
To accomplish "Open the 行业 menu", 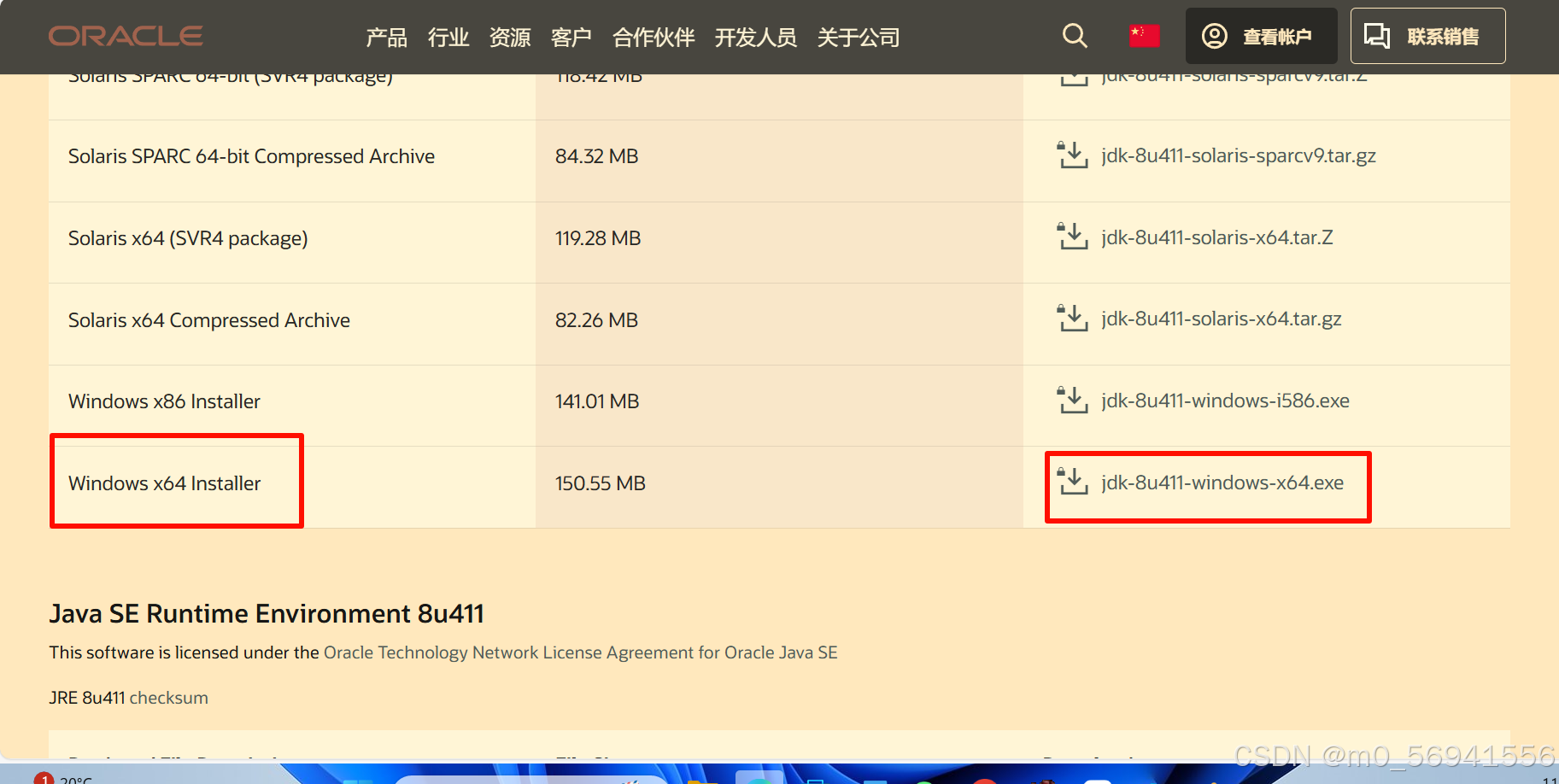I will 448,38.
